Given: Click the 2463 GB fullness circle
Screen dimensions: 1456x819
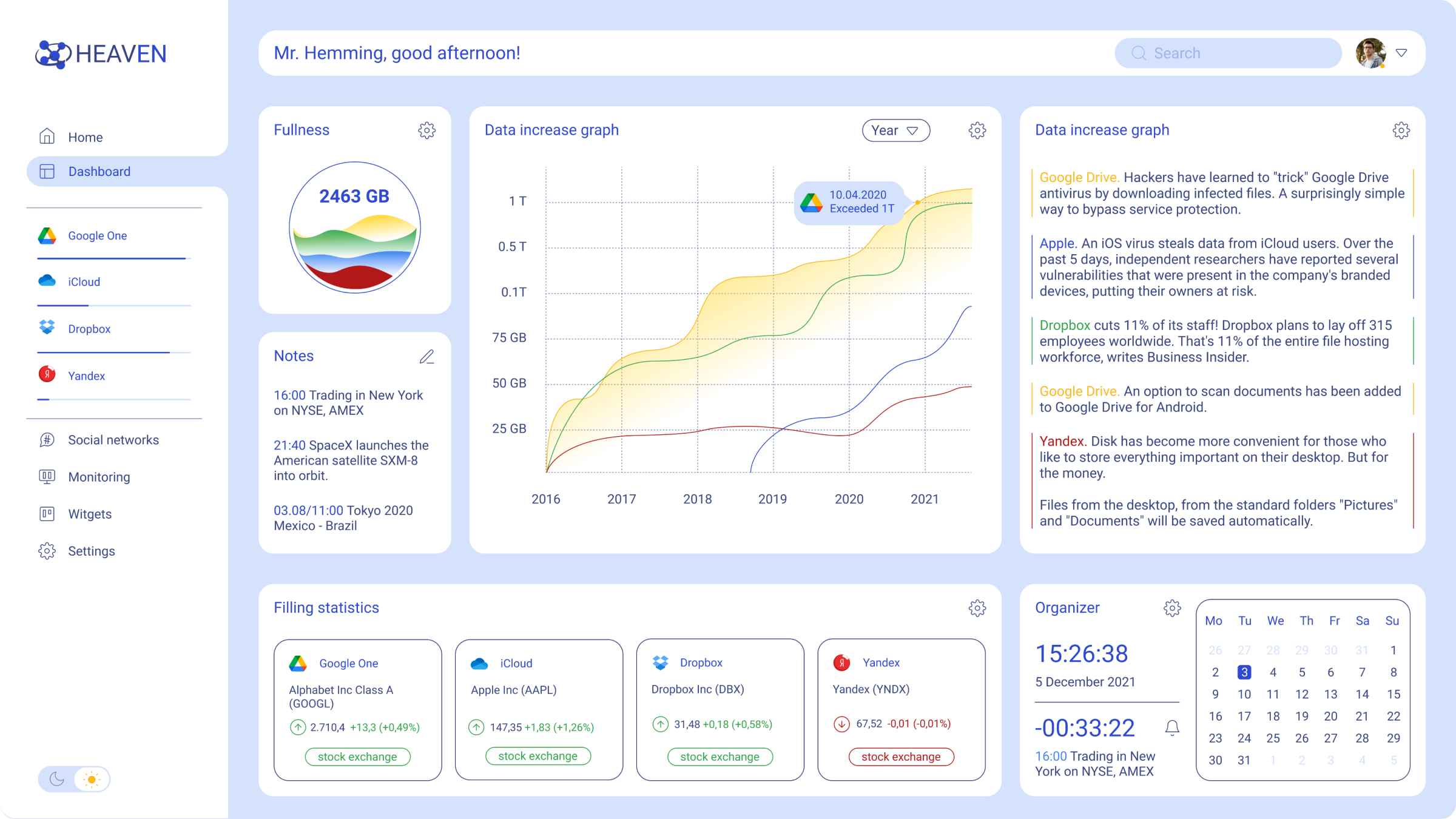Looking at the screenshot, I should point(355,227).
